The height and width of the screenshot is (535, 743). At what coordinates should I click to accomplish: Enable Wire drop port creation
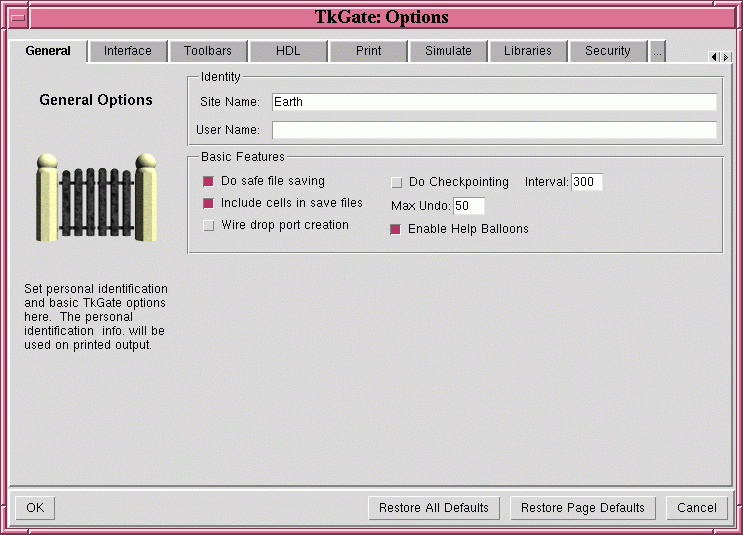tap(209, 226)
